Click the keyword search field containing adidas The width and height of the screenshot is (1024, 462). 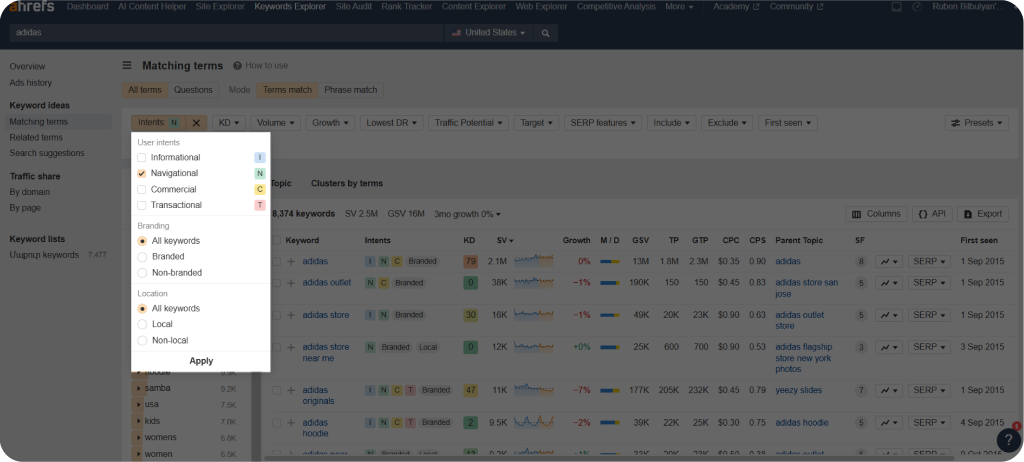point(226,33)
